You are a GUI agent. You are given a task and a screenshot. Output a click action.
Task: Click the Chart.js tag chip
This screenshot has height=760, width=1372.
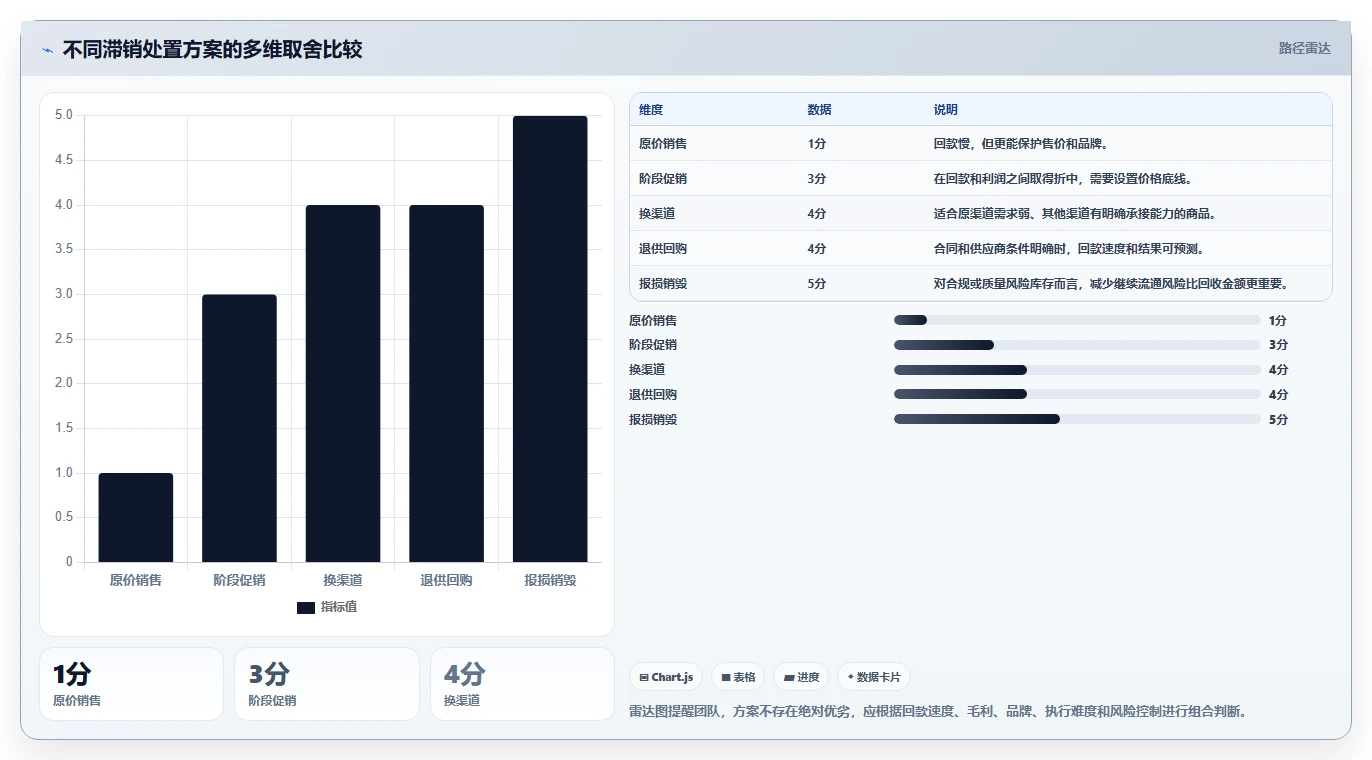pyautogui.click(x=666, y=677)
